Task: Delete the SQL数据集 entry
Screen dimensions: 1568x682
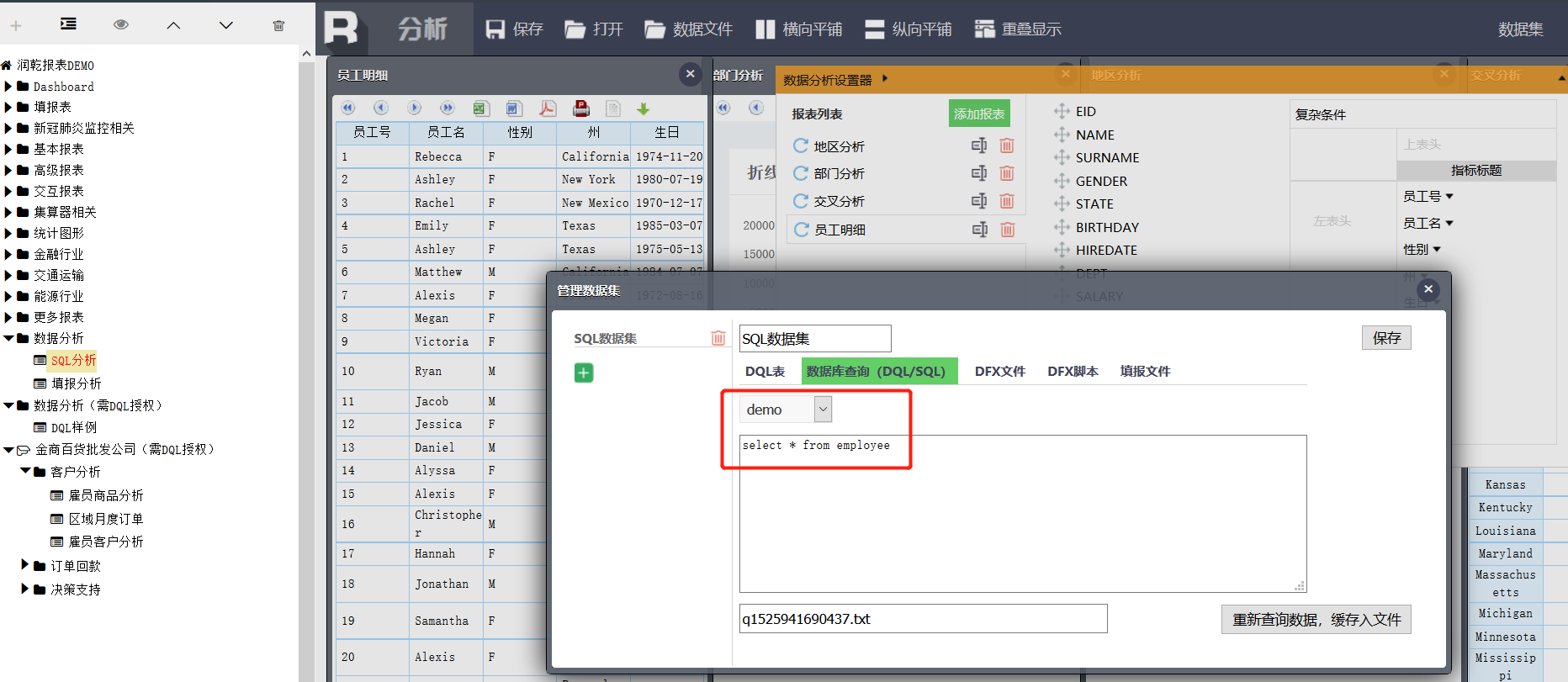Action: [718, 338]
